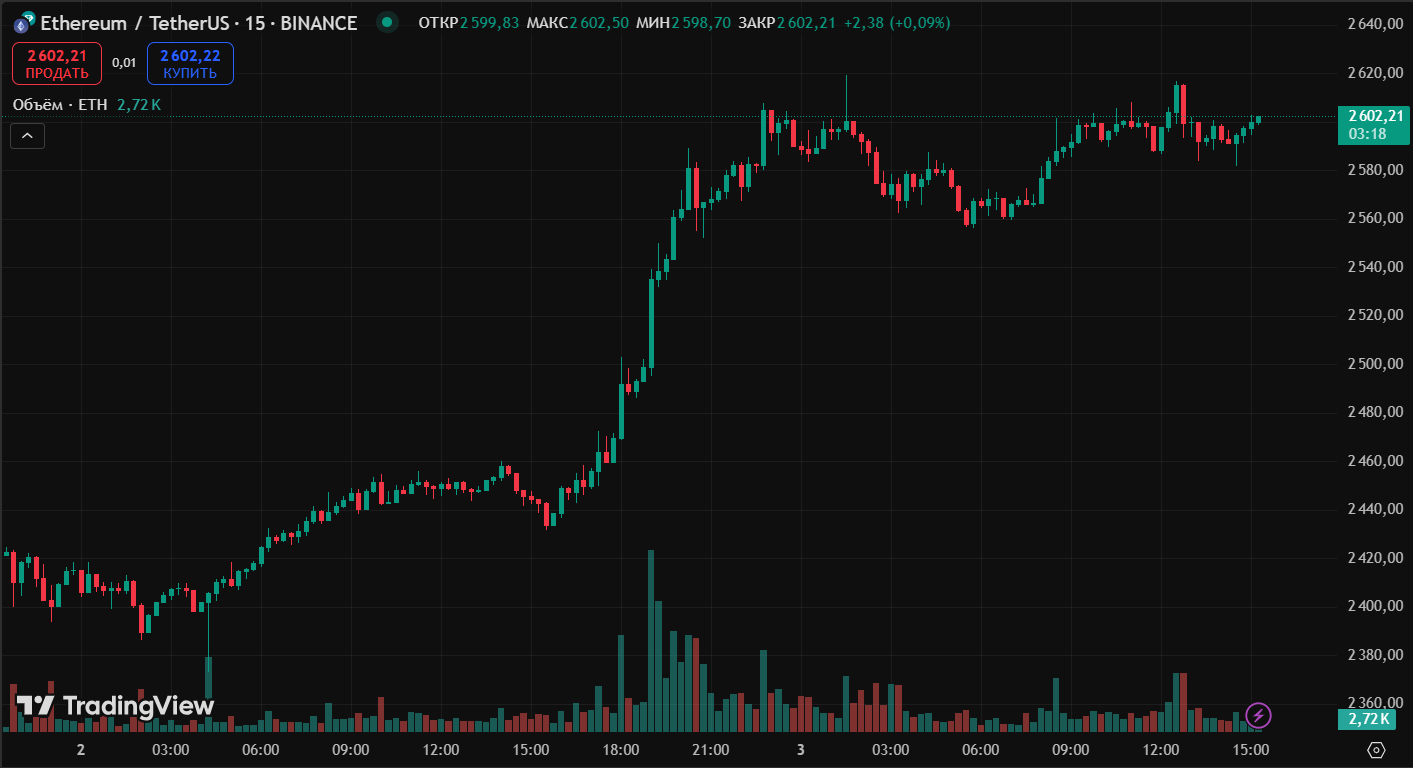Click the 2 620,00 price axis label
This screenshot has width=1413, height=768.
1375,73
